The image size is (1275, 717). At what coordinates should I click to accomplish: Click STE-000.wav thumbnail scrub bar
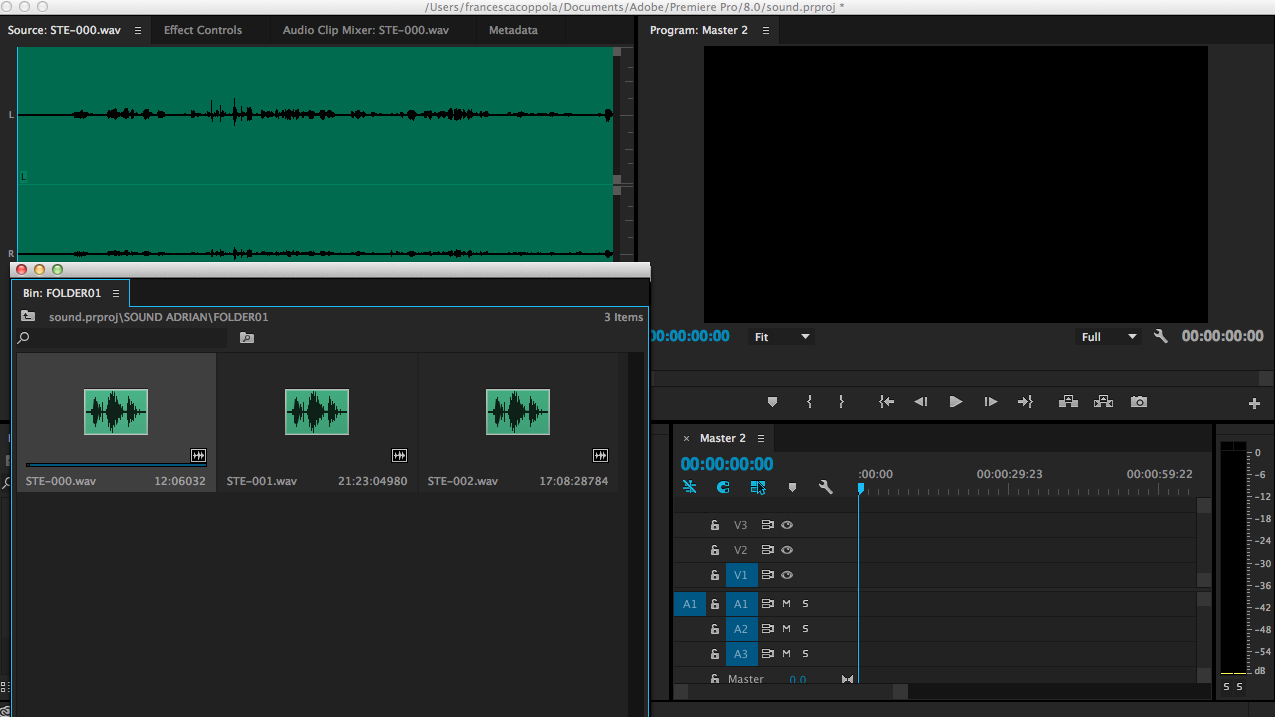tap(116, 464)
